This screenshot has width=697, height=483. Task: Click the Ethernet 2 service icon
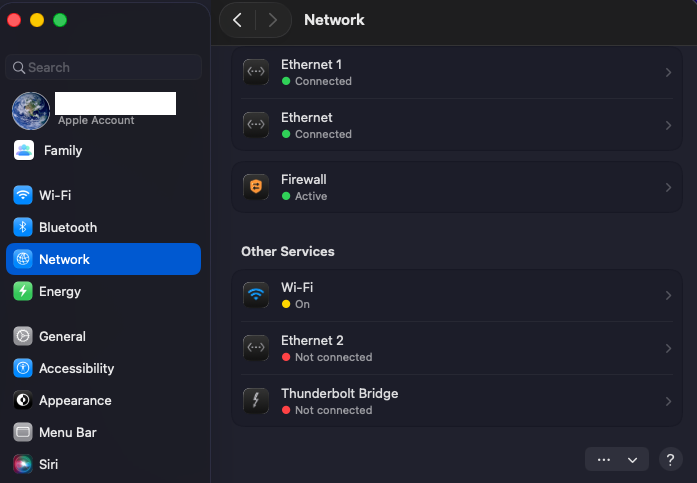click(256, 347)
